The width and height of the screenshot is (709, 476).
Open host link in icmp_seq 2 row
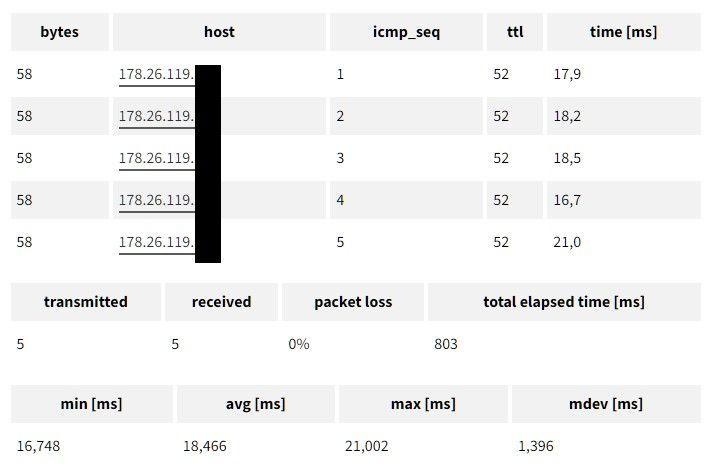[157, 116]
